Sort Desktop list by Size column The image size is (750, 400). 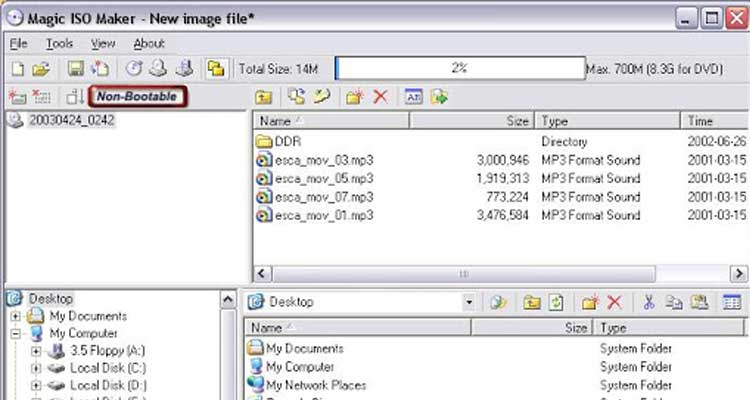pyautogui.click(x=532, y=328)
